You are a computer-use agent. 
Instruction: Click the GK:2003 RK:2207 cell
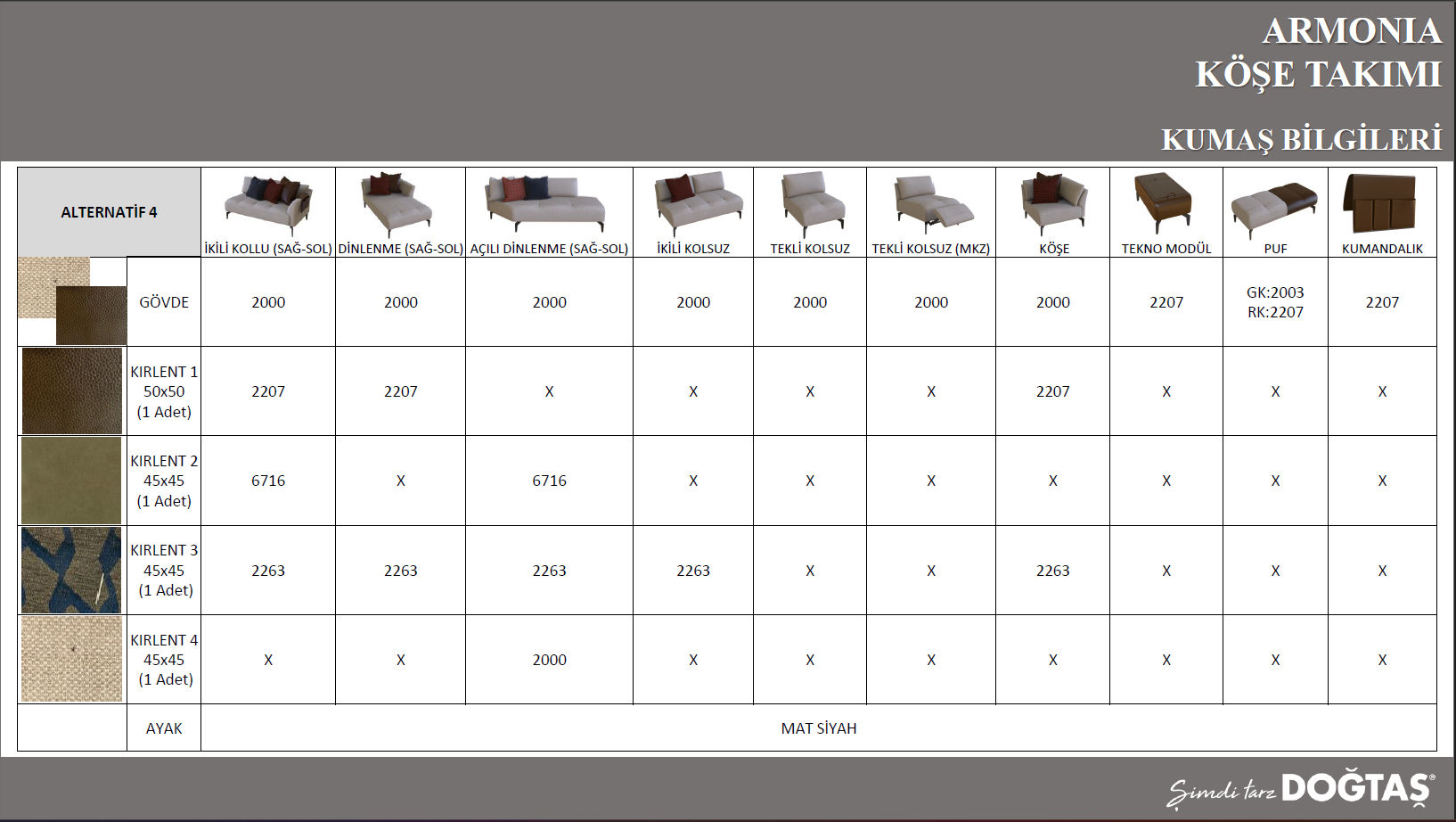(x=1275, y=302)
